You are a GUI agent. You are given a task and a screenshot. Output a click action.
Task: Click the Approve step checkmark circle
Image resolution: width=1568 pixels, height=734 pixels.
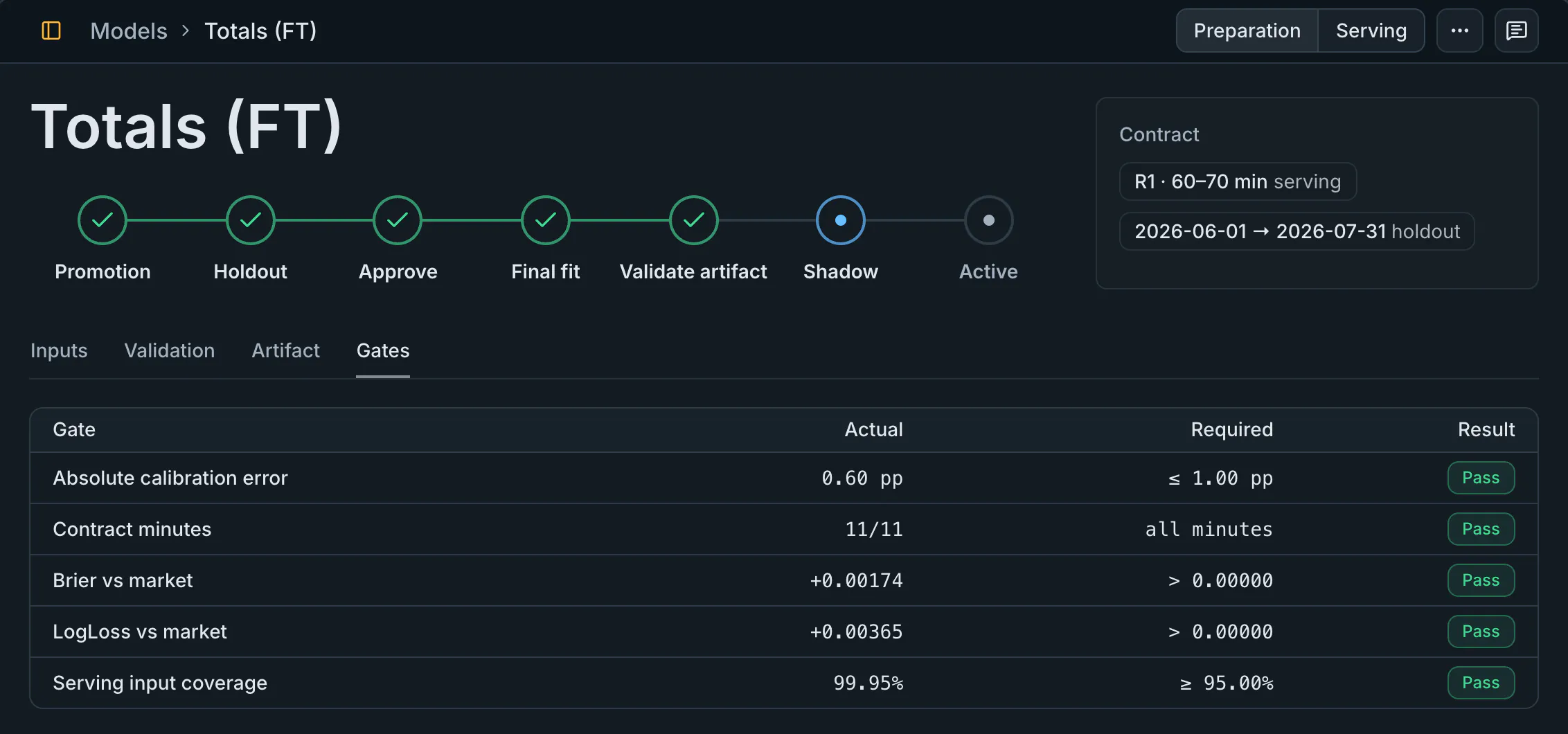point(398,220)
